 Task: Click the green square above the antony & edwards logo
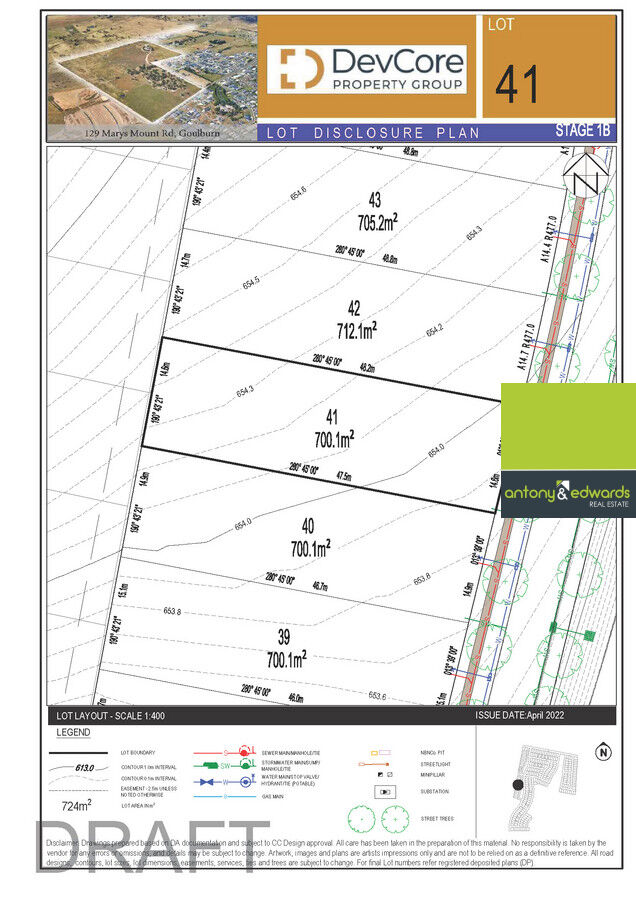(568, 426)
